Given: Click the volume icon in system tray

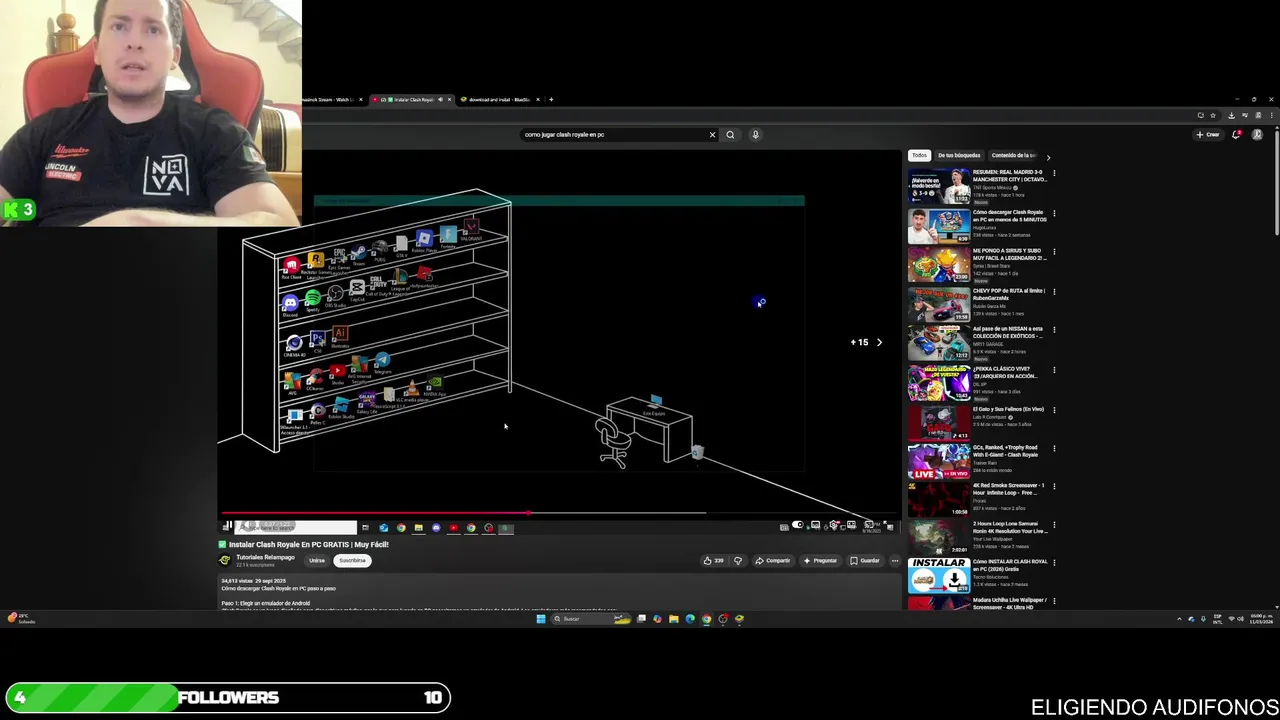Looking at the screenshot, I should click(1241, 619).
